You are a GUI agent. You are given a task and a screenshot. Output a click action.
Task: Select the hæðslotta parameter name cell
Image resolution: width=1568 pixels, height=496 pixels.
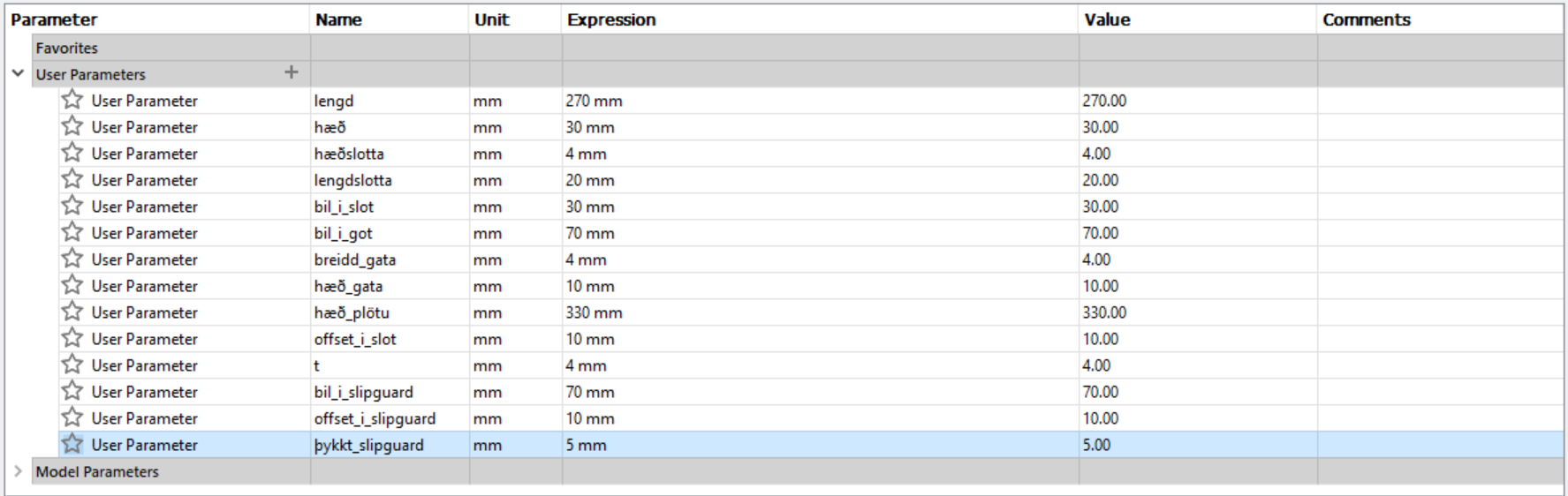pos(350,154)
